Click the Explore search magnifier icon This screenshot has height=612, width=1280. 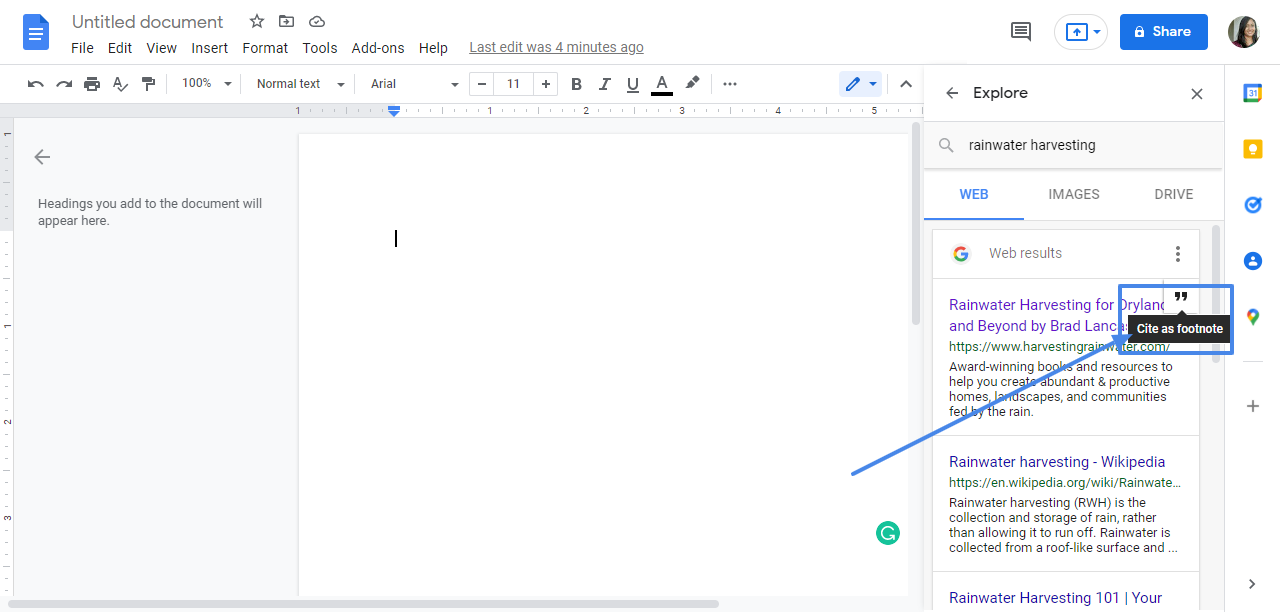(x=946, y=146)
